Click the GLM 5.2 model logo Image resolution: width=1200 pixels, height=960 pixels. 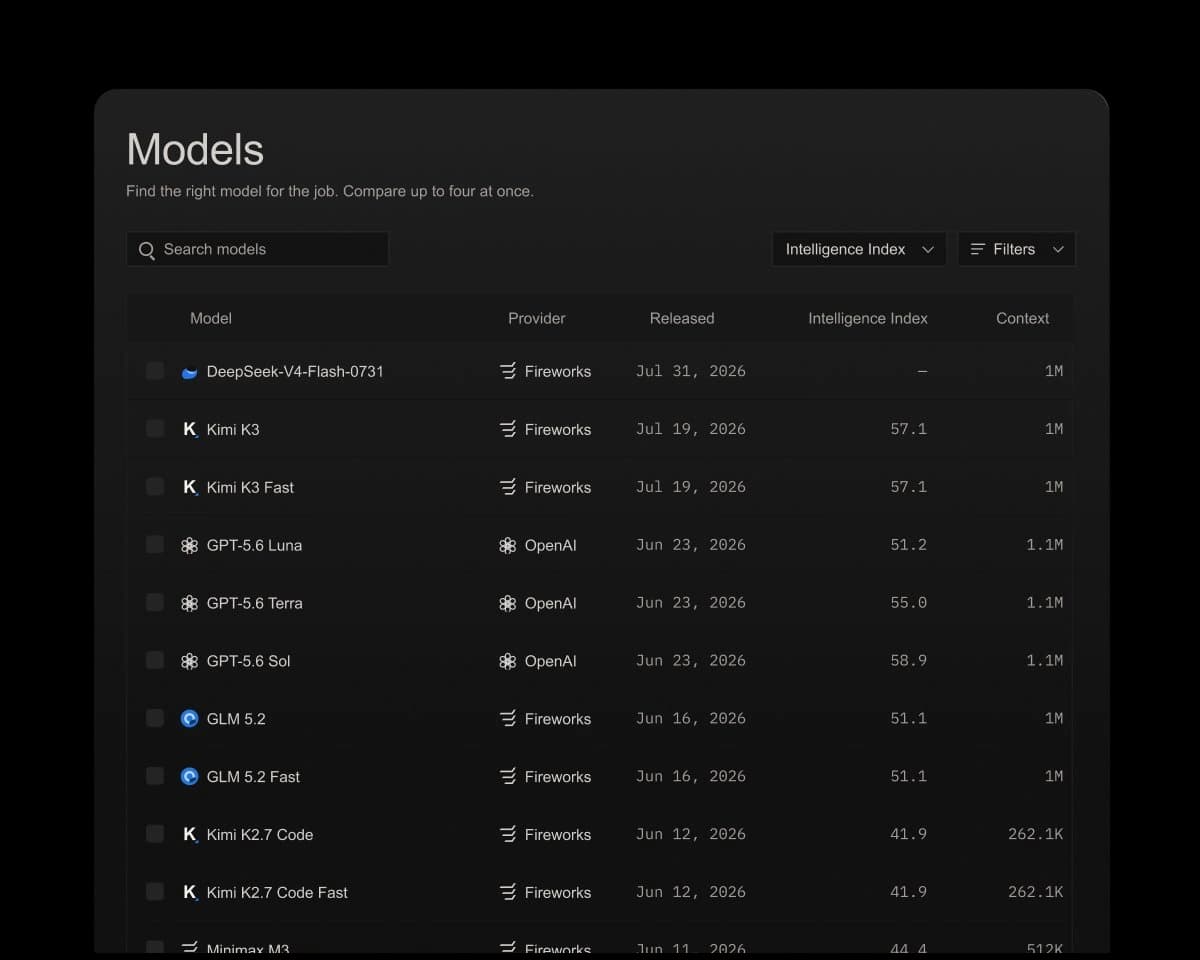tap(189, 719)
